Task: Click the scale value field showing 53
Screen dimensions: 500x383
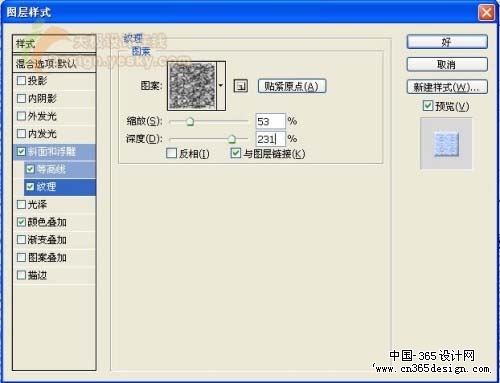Action: (270, 121)
